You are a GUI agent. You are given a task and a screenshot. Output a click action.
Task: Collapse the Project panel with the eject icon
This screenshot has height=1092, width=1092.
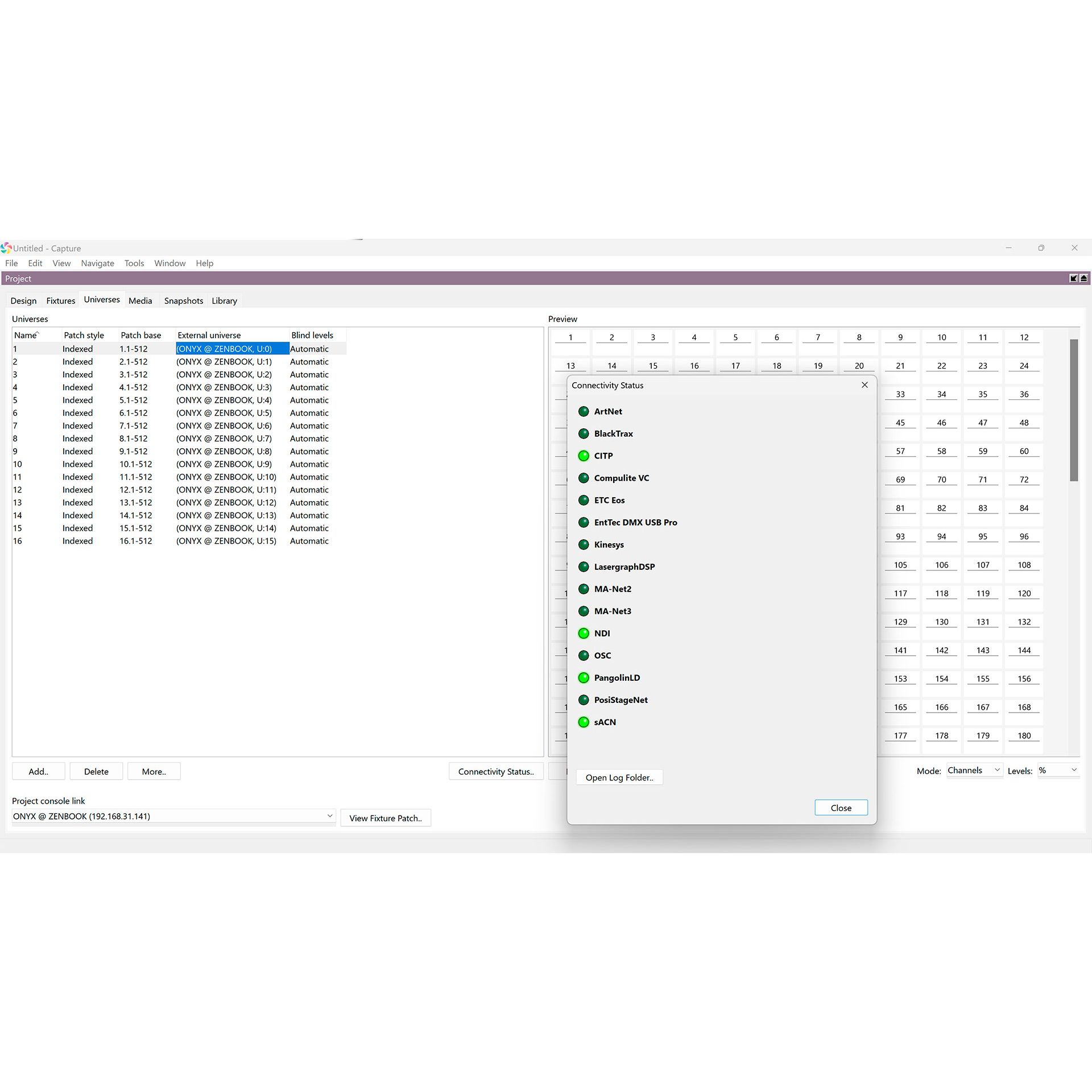pos(1083,278)
